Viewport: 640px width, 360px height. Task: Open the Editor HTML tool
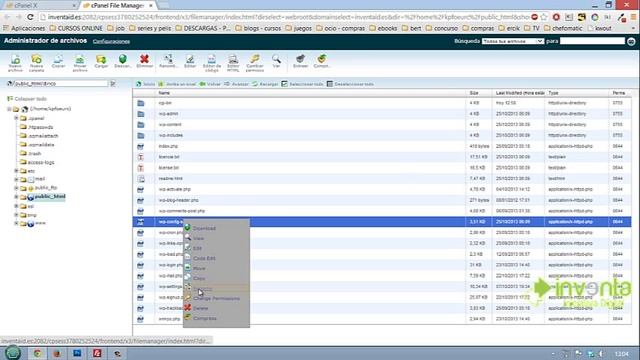coord(233,63)
